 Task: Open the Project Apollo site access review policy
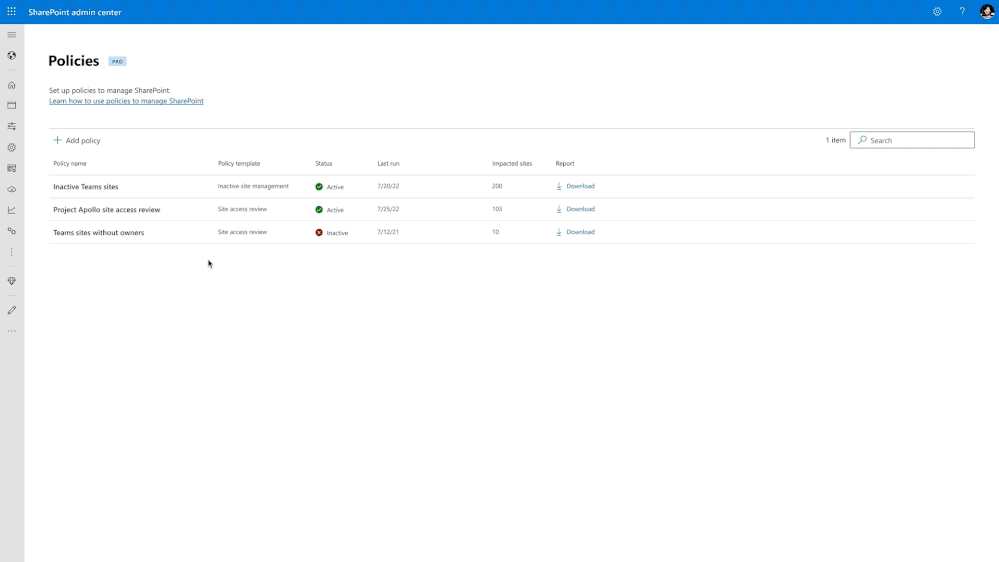(x=106, y=210)
